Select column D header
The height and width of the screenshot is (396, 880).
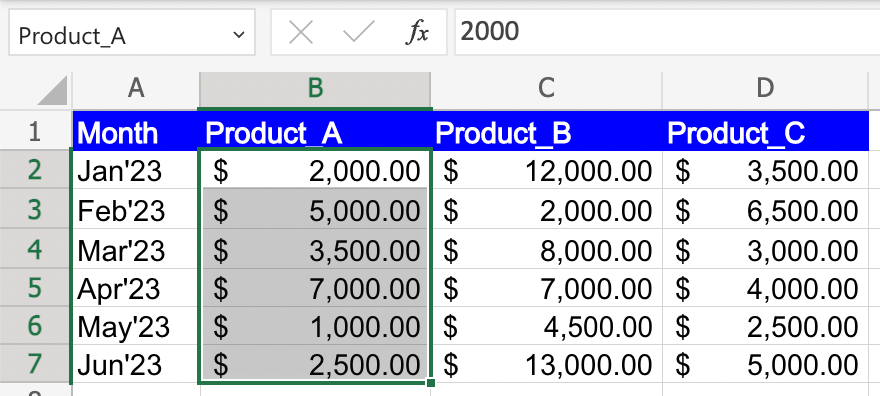tap(766, 90)
